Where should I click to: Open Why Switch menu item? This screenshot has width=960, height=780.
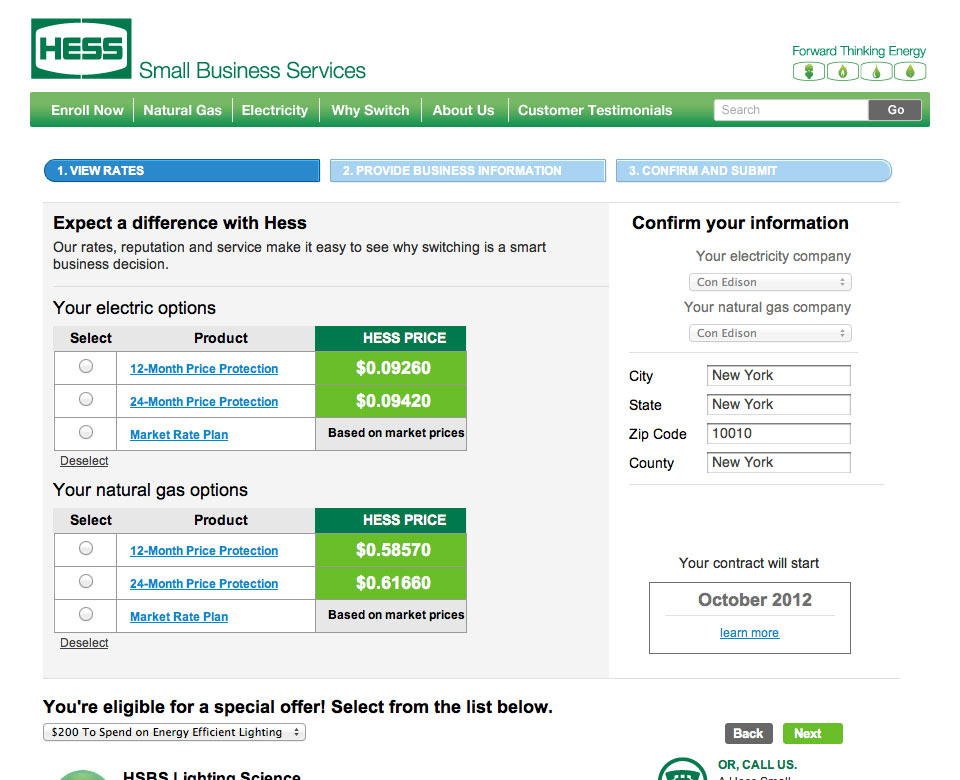370,110
